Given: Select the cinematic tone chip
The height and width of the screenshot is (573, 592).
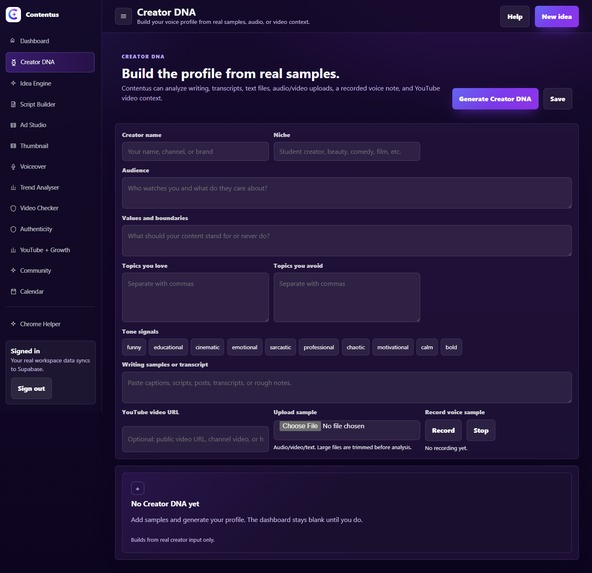Looking at the screenshot, I should pyautogui.click(x=207, y=347).
